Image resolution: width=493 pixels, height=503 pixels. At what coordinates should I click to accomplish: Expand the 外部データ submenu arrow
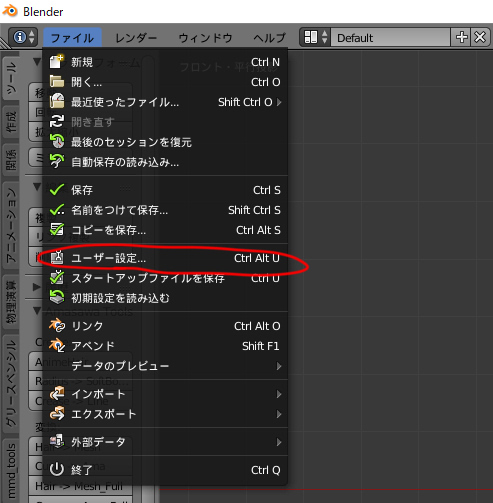click(279, 442)
